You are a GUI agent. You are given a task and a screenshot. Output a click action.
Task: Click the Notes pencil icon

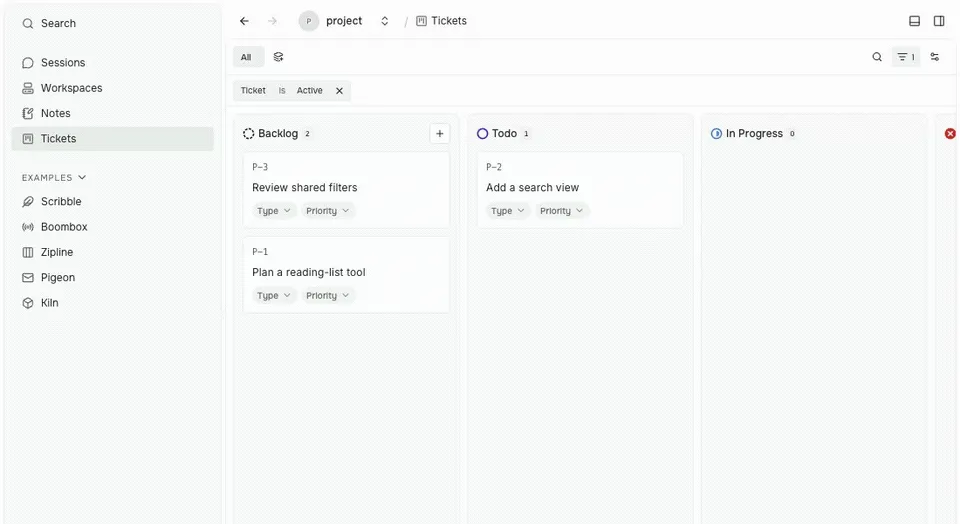pos(28,113)
